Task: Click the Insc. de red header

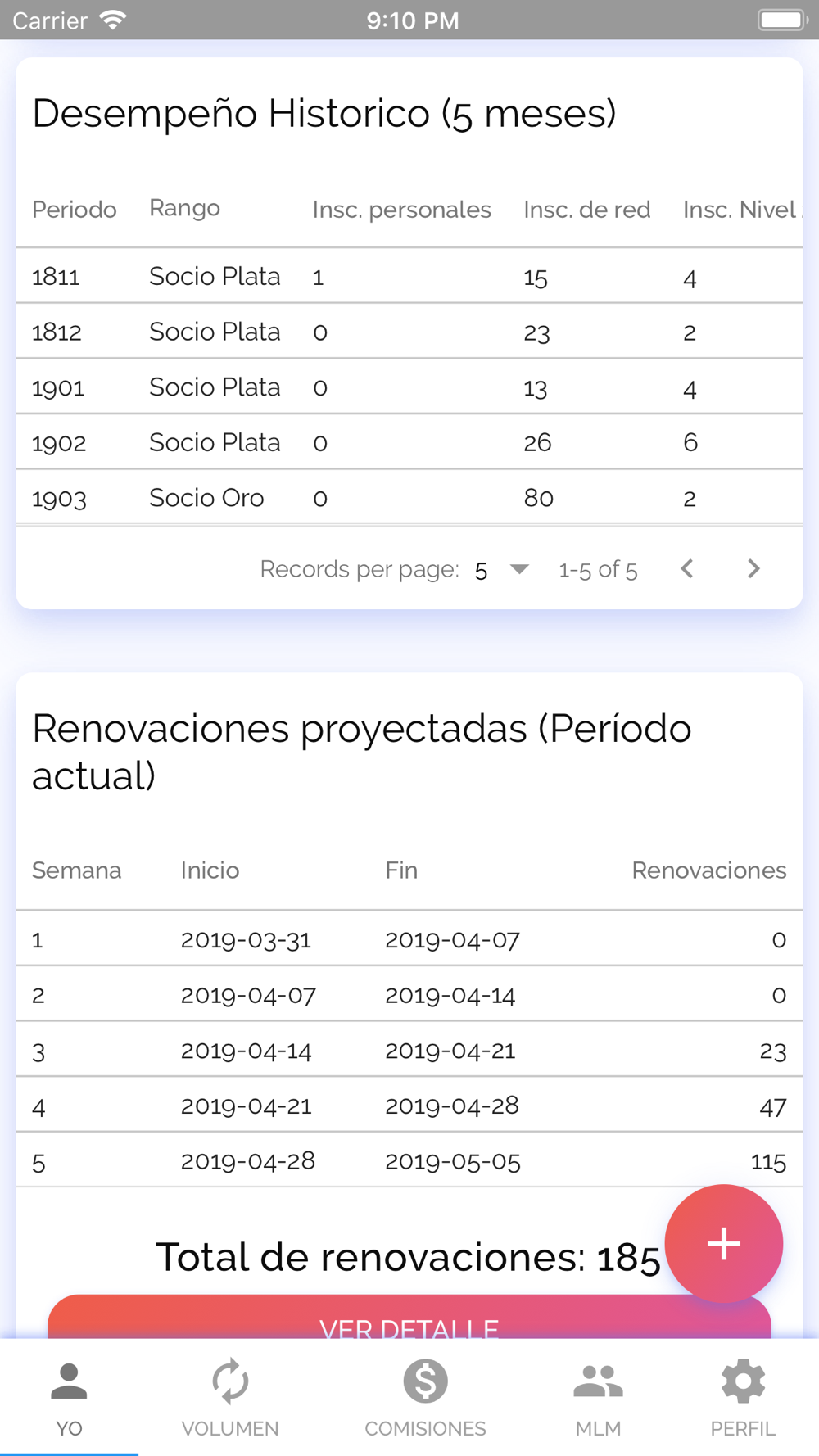Action: (x=586, y=210)
